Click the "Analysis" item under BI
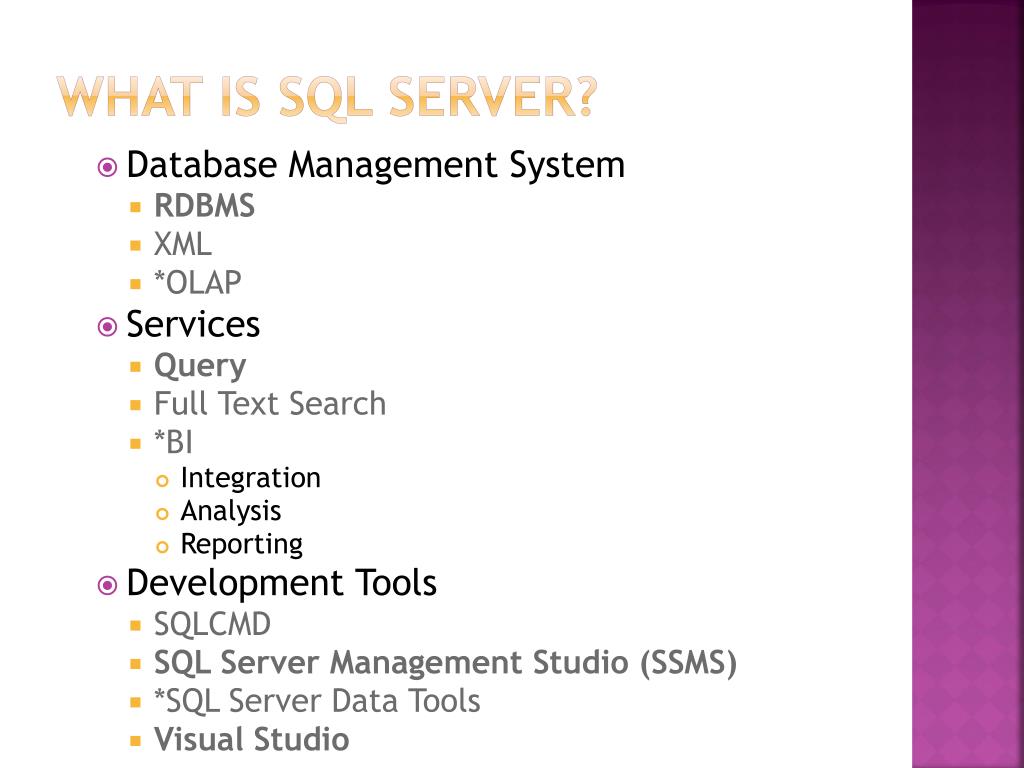The width and height of the screenshot is (1024, 768). 231,511
